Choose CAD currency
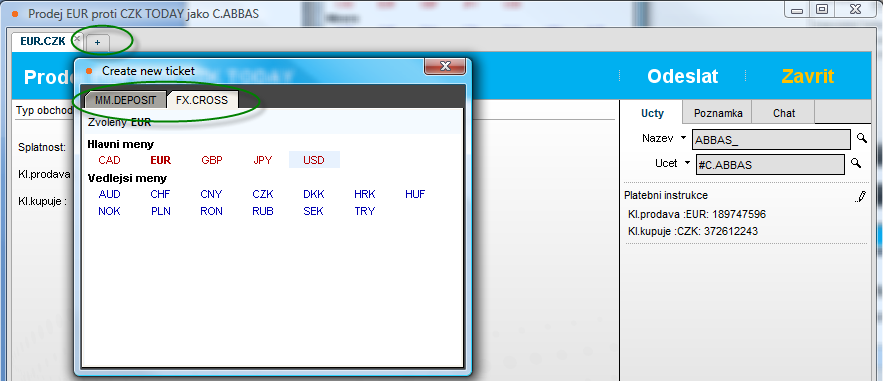 [x=109, y=160]
